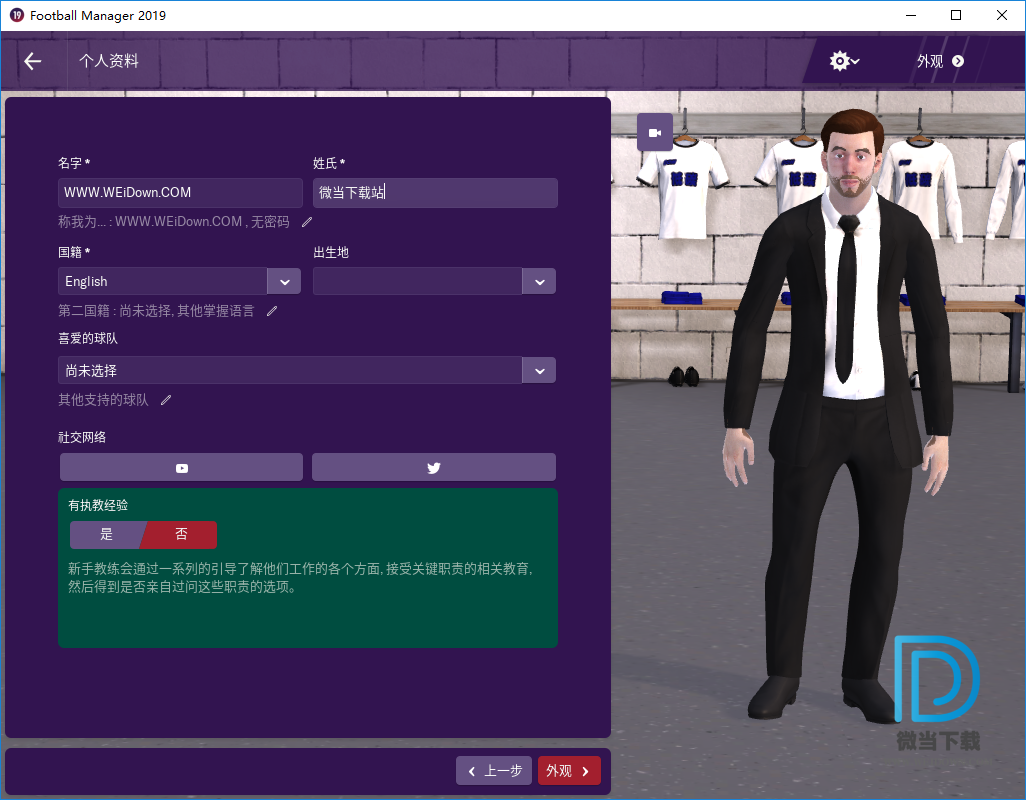Click the empty 出生地 combo field

[417, 282]
